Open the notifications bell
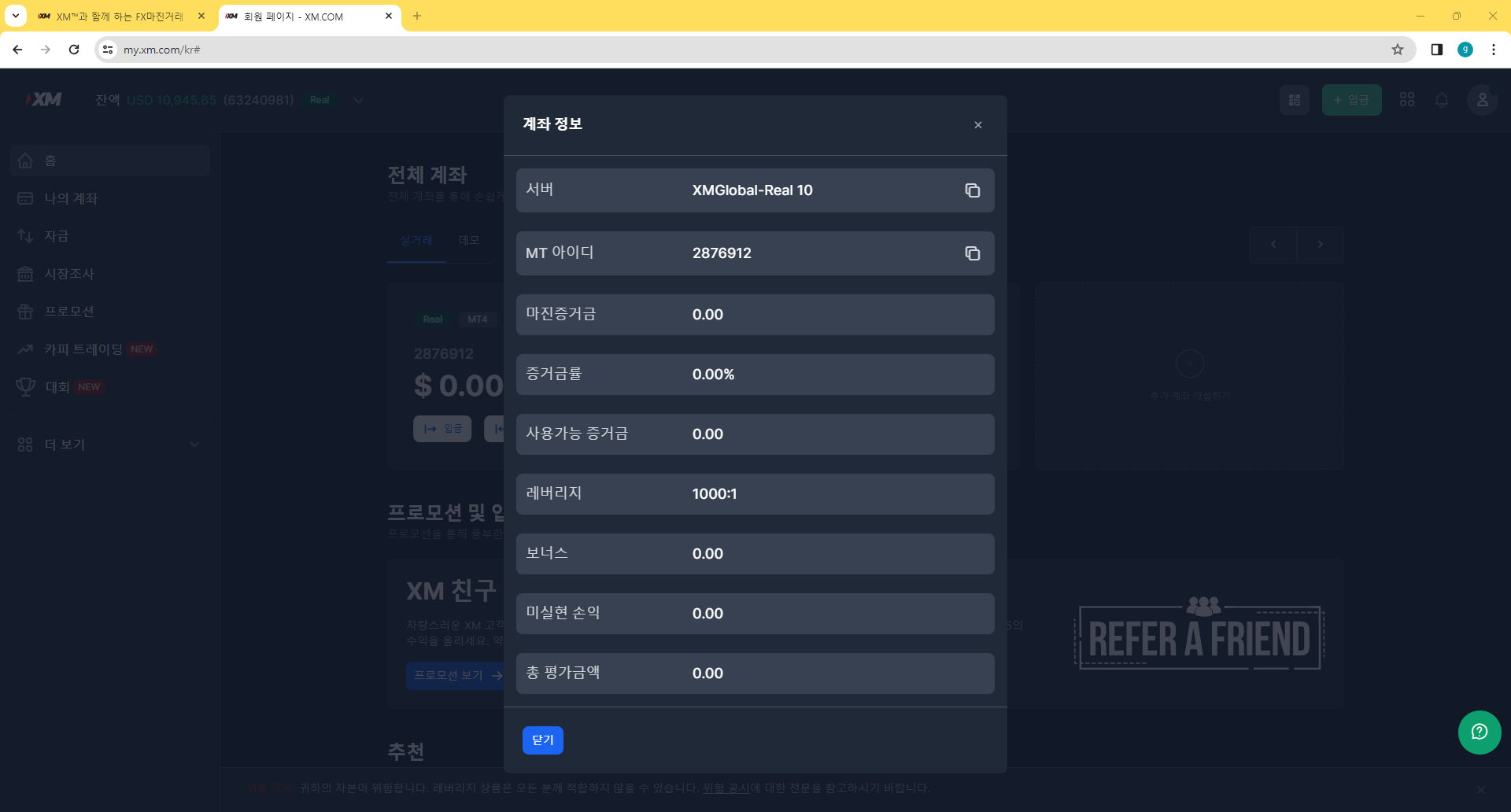Screen dimensions: 1511x812 pos(1443,100)
